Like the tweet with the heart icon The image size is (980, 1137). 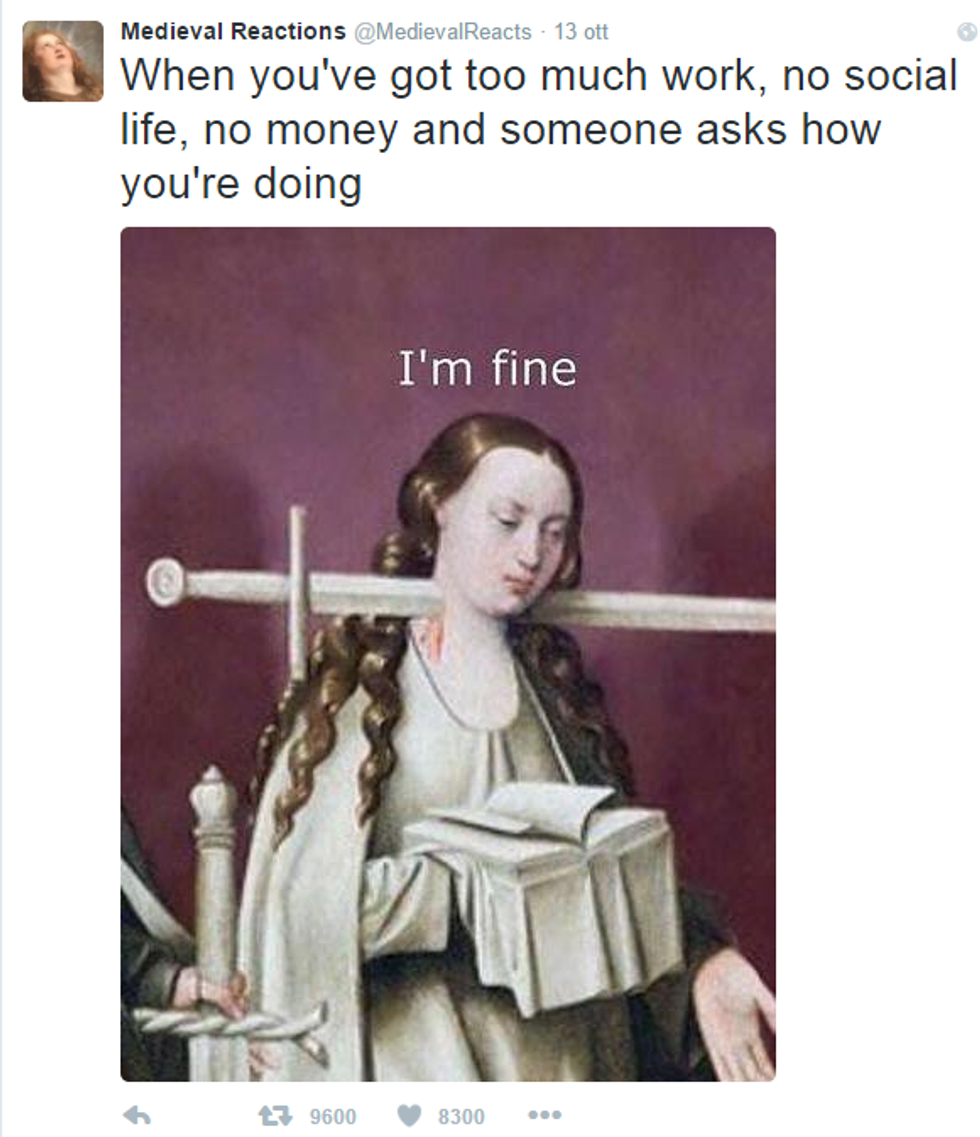coord(409,1115)
